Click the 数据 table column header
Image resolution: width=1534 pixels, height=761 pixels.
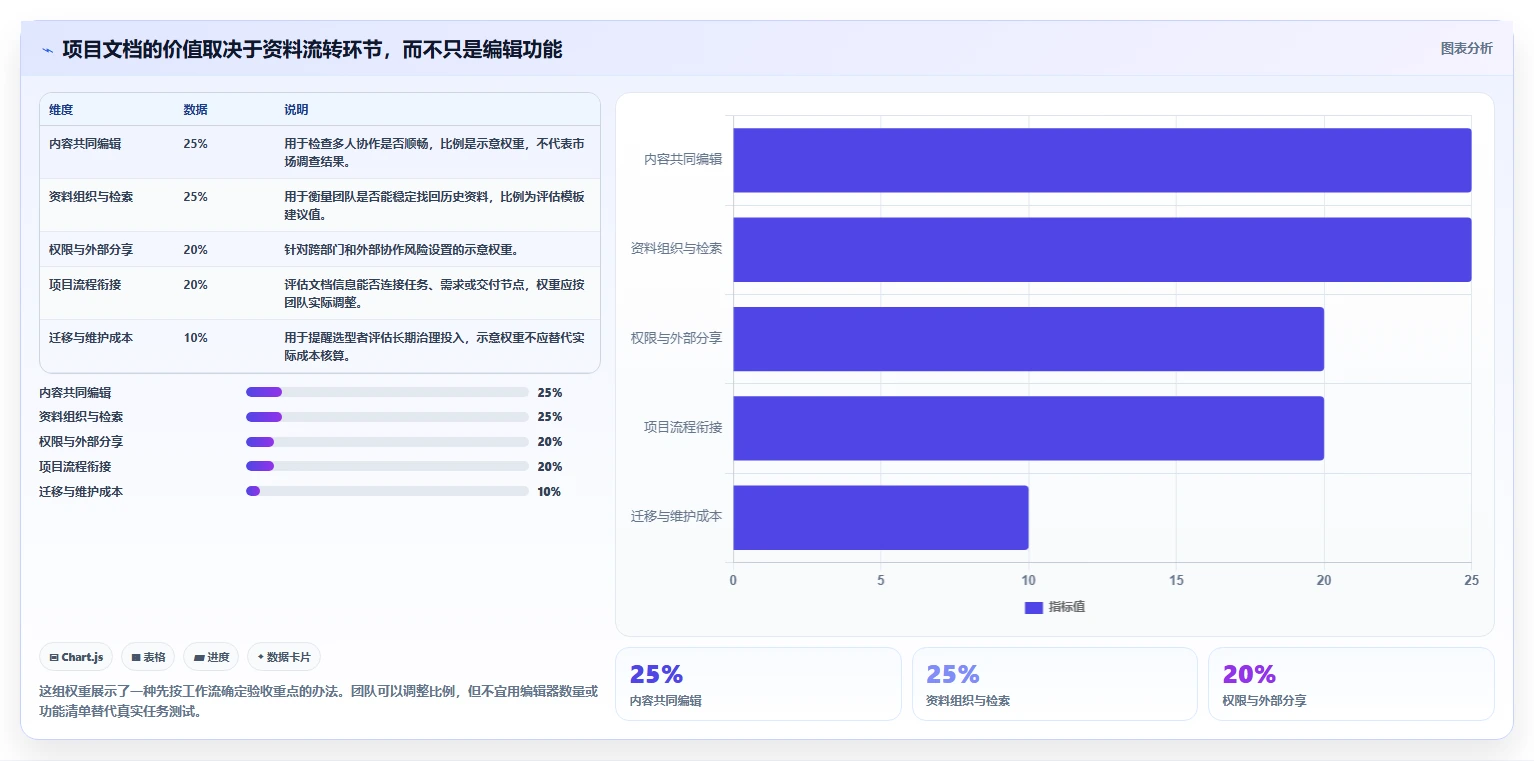click(196, 110)
